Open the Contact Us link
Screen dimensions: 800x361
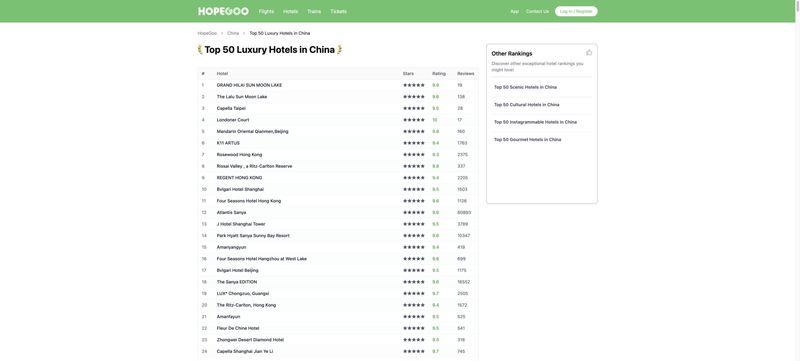(x=538, y=11)
